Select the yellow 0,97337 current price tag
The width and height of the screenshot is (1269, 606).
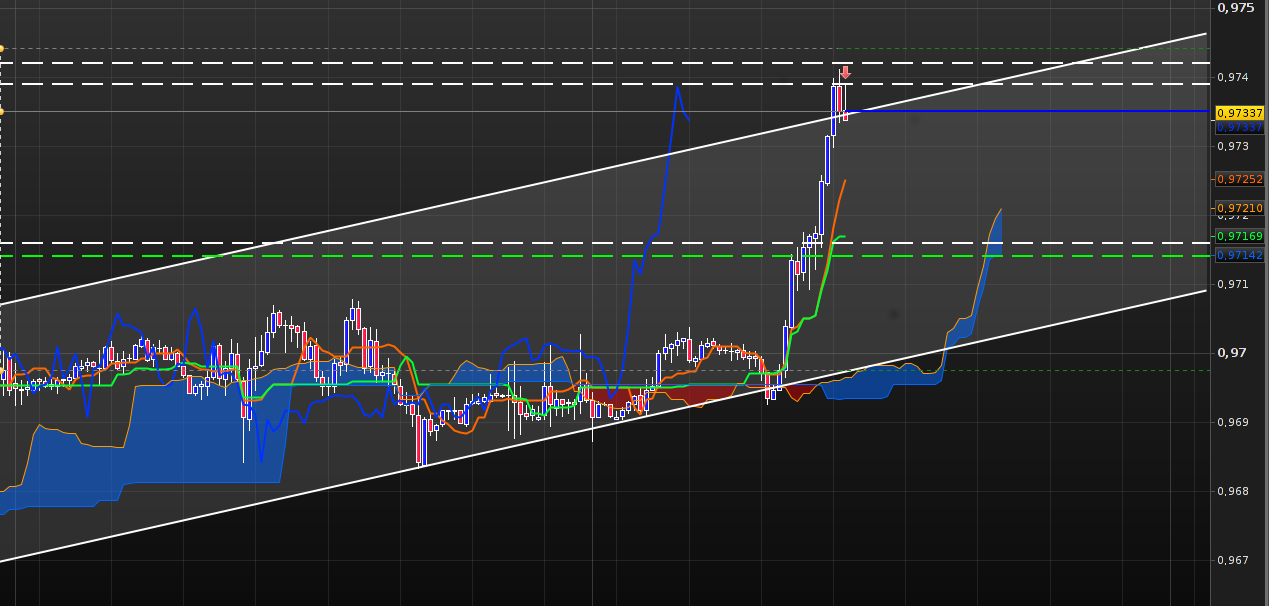[1240, 113]
